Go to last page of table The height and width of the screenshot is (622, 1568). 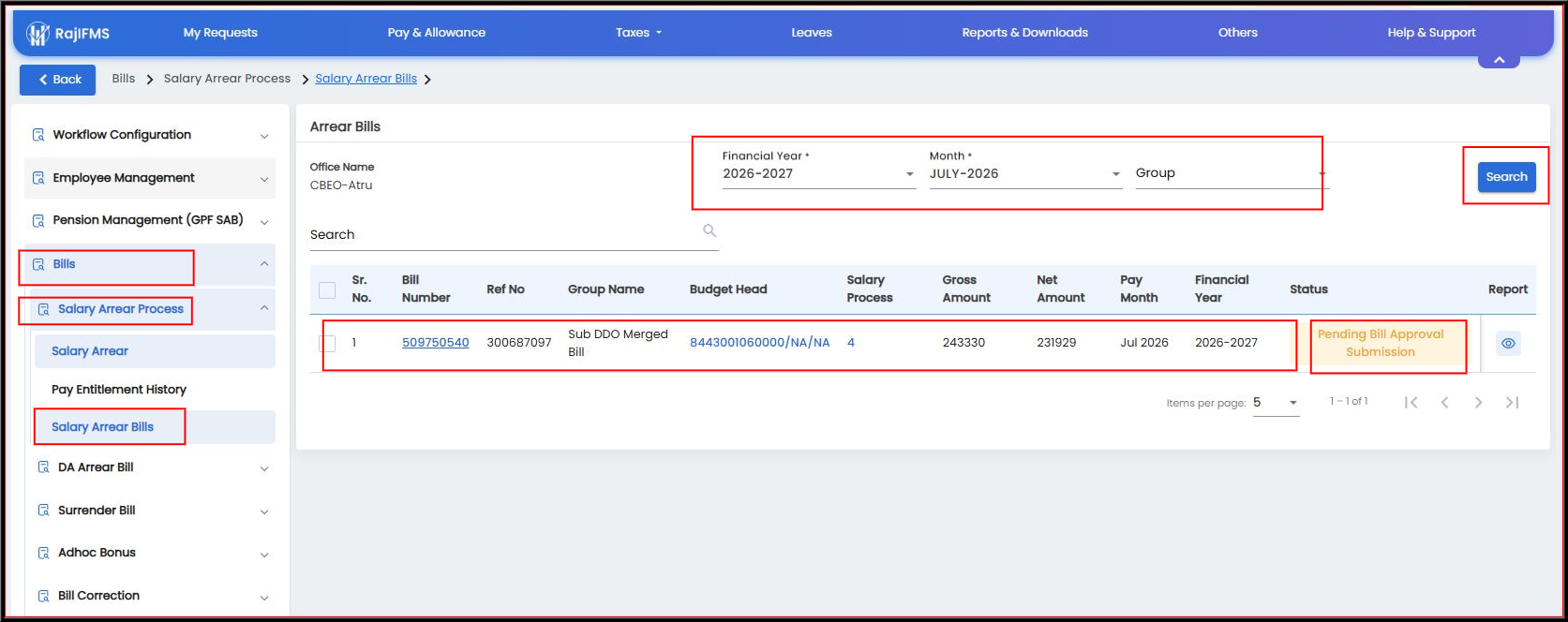[1512, 403]
